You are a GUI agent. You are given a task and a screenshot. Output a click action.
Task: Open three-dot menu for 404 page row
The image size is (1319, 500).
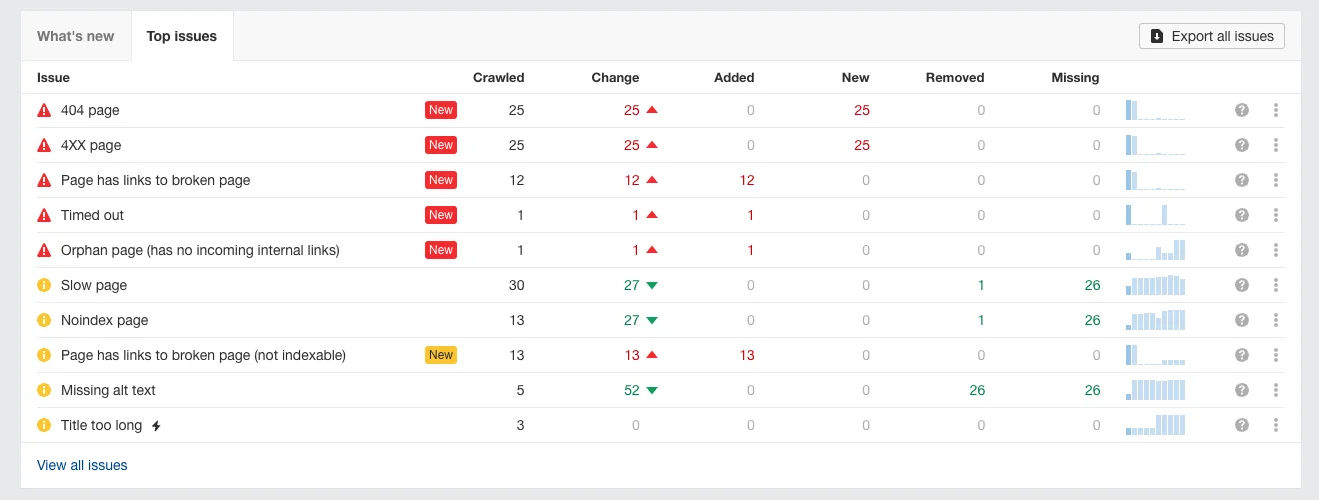(1276, 110)
